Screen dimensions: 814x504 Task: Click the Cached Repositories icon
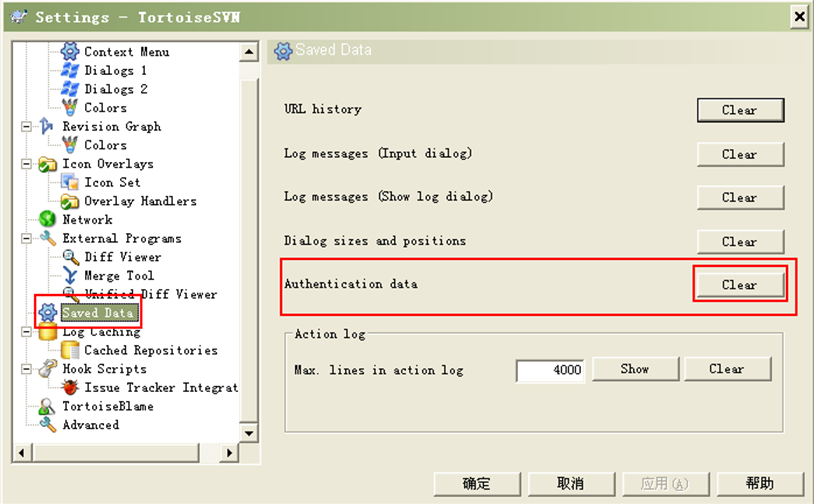(70, 350)
